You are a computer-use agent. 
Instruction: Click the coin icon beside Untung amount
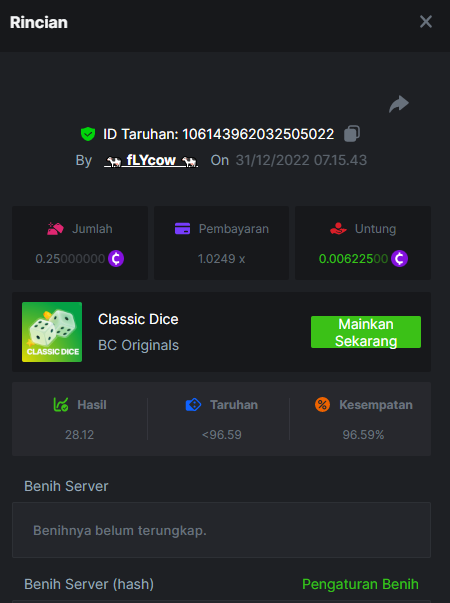point(399,258)
